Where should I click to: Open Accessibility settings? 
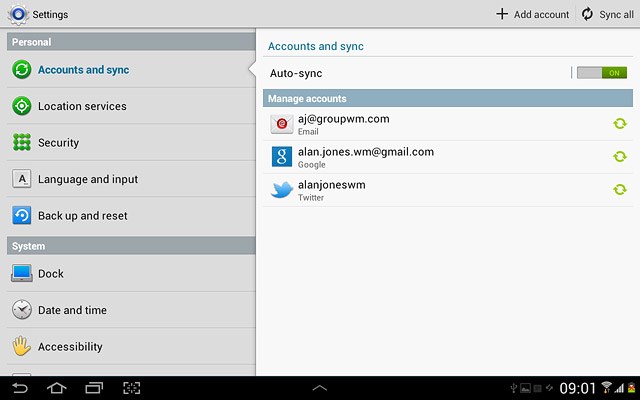pyautogui.click(x=131, y=346)
